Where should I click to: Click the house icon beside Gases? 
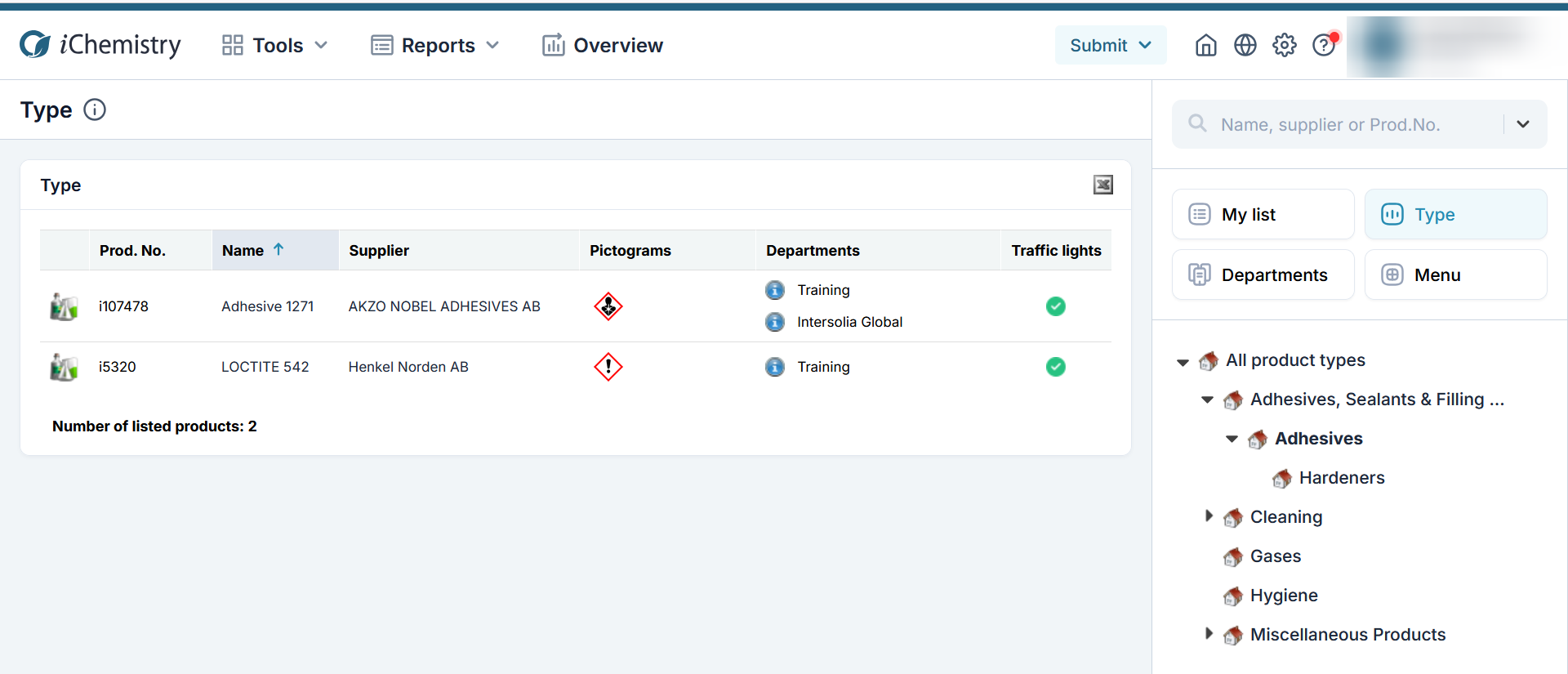[x=1233, y=557]
